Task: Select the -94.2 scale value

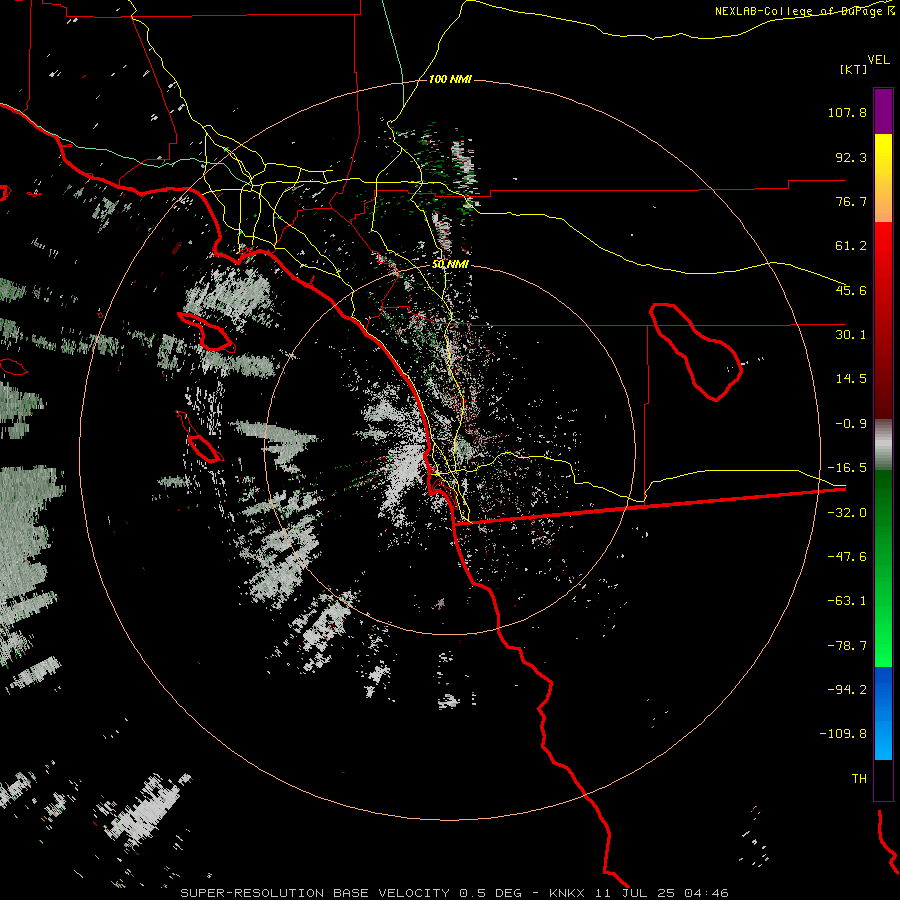Action: [847, 689]
